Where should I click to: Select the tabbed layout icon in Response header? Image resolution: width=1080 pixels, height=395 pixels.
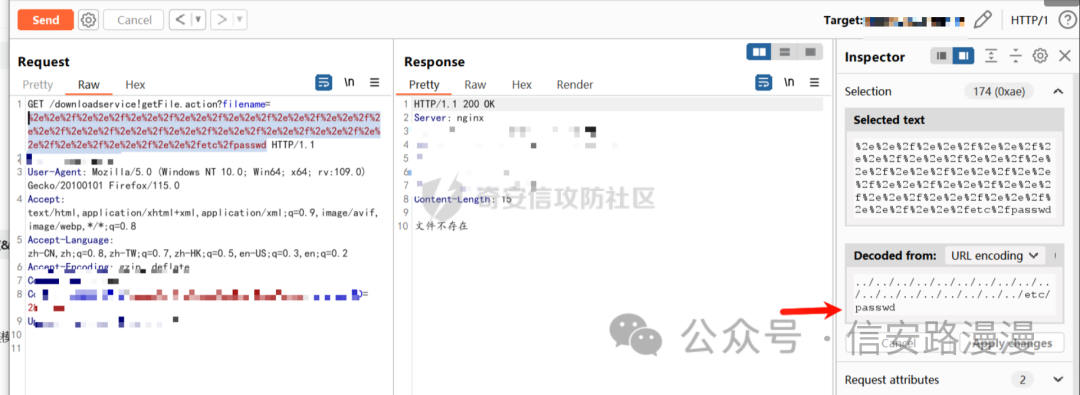point(811,52)
